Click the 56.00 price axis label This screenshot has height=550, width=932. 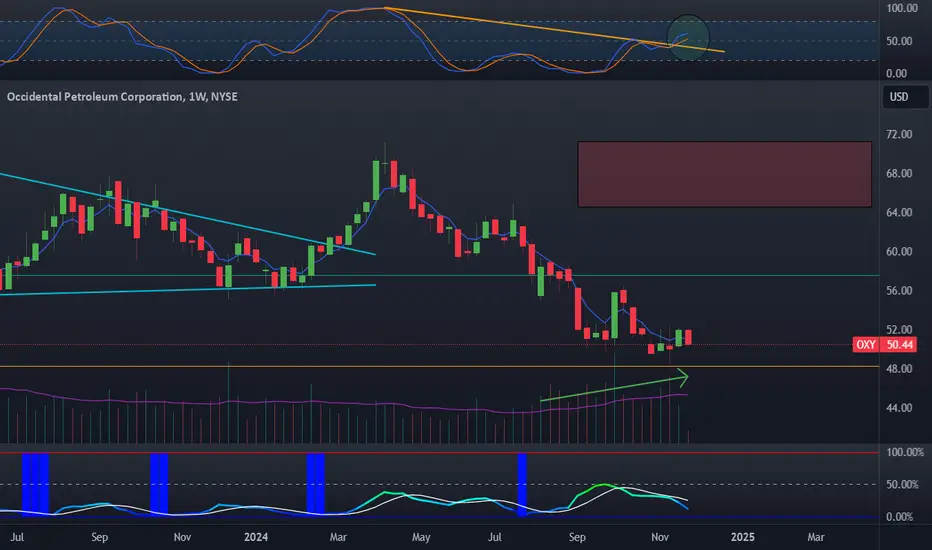click(899, 291)
